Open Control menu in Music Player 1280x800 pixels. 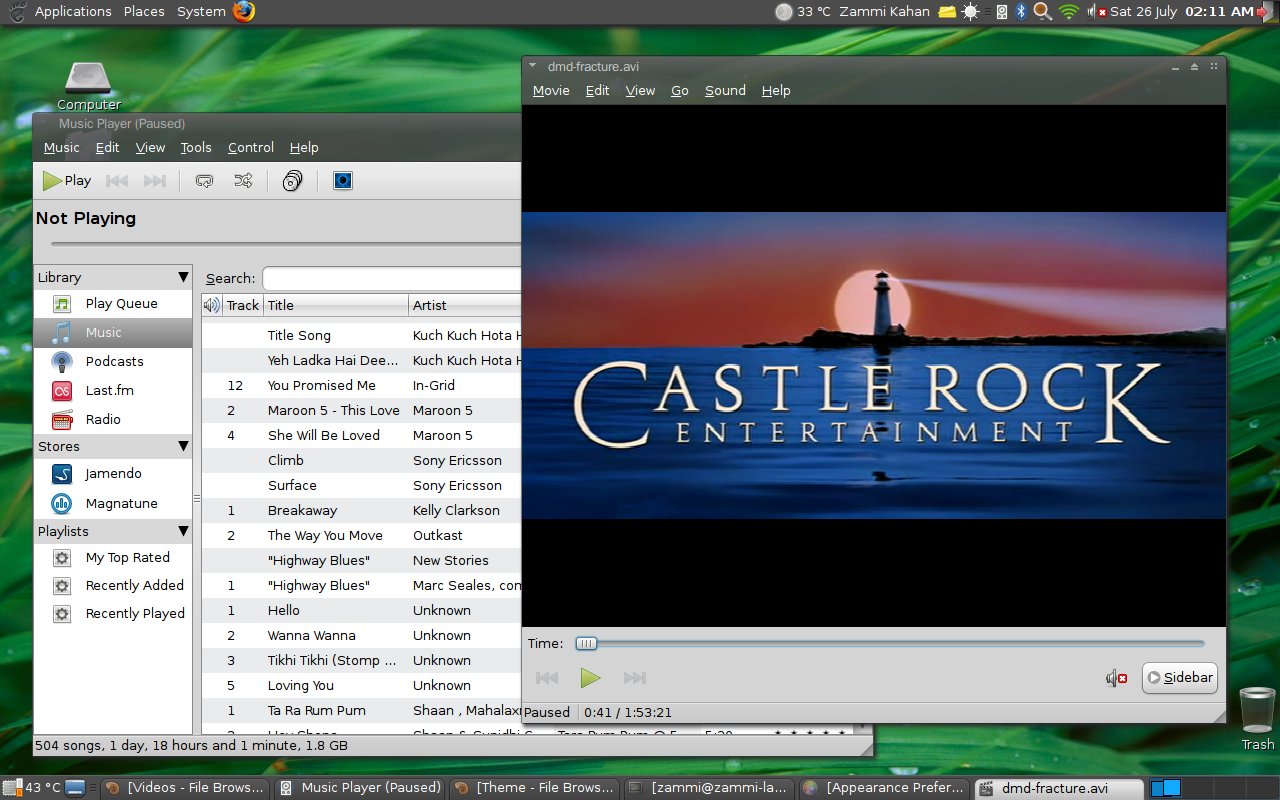click(251, 147)
